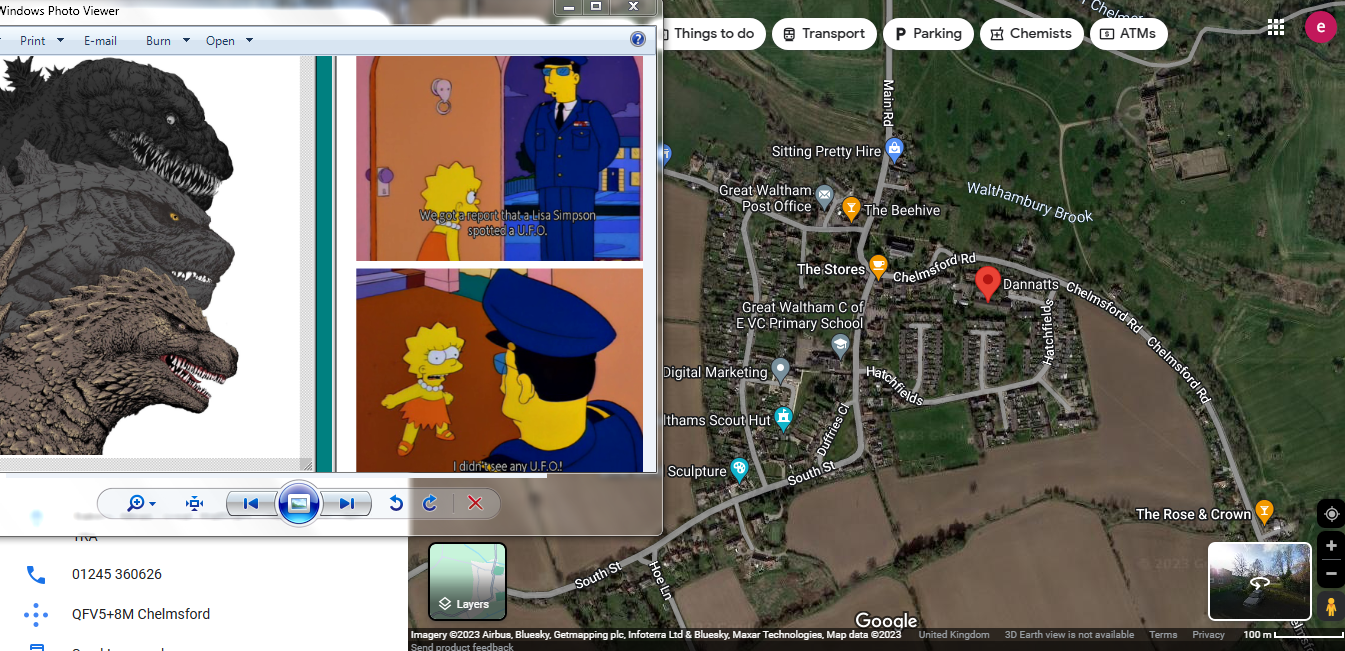Start the slide show in Photo Viewer
The width and height of the screenshot is (1345, 651).
click(x=298, y=503)
